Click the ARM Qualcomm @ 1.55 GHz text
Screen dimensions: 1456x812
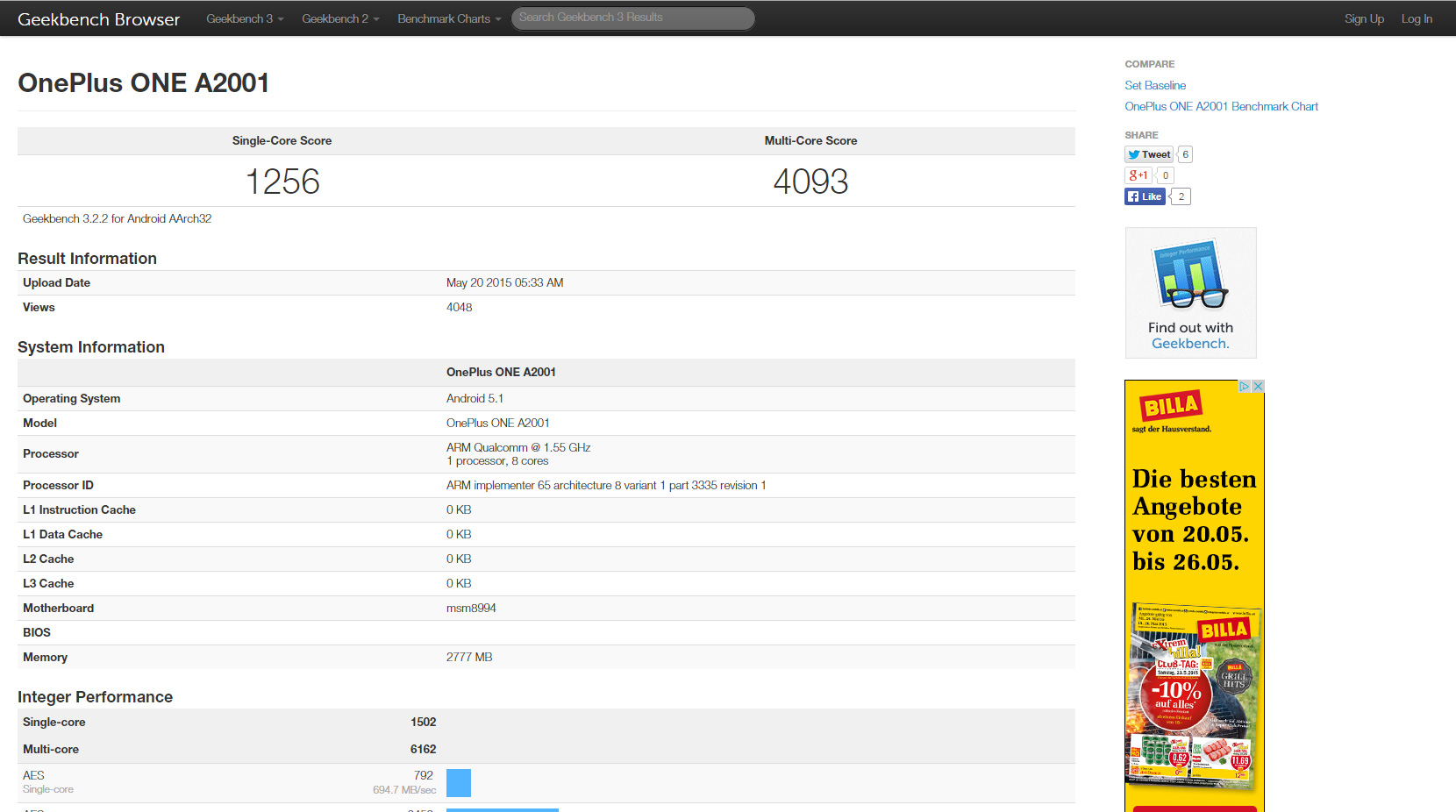518,447
